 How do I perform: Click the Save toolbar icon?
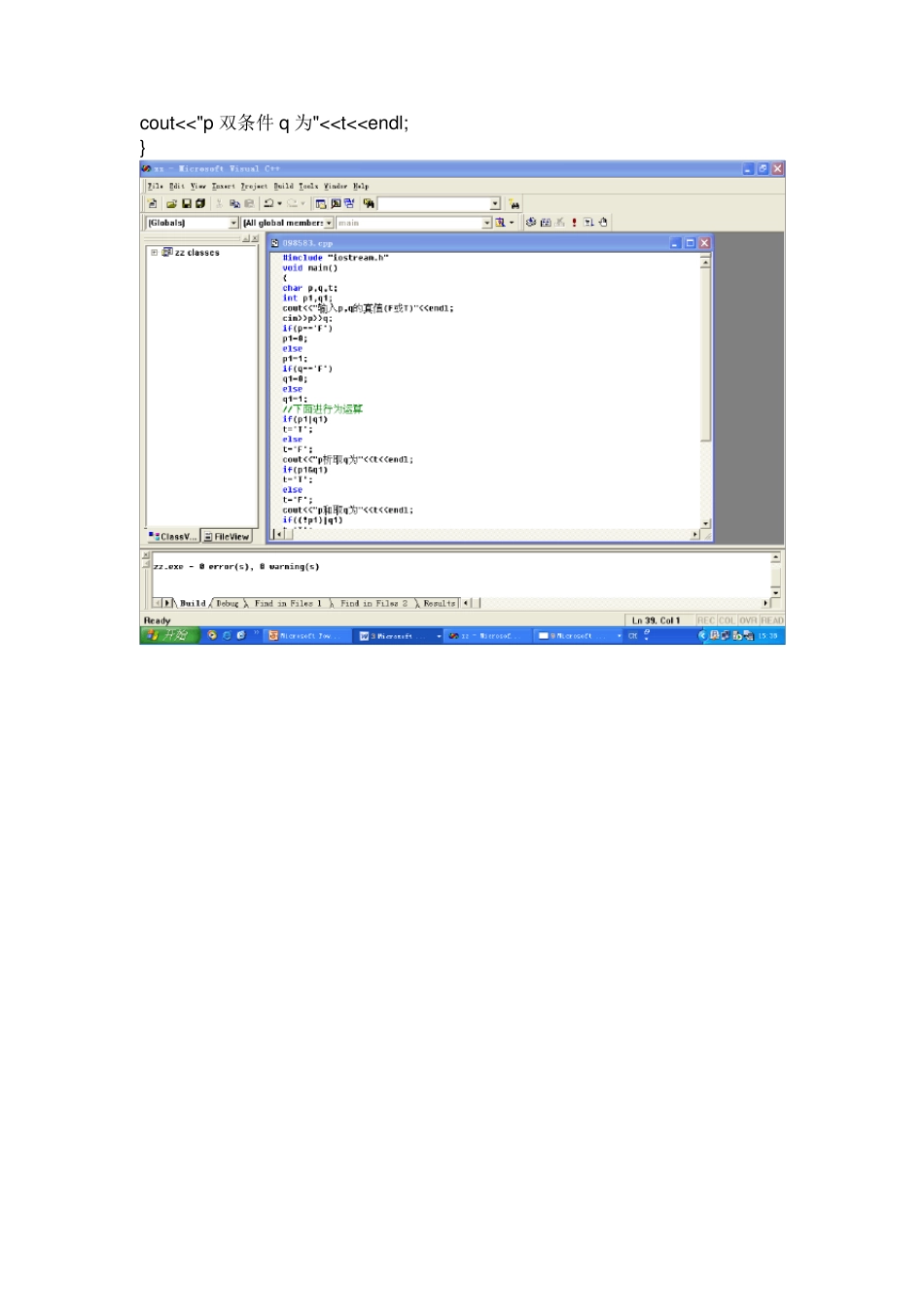tap(186, 203)
